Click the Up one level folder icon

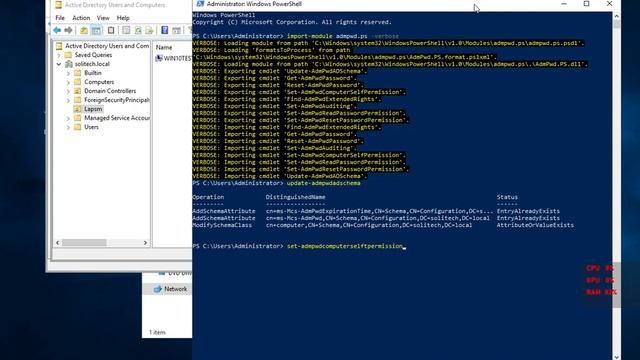click(84, 31)
